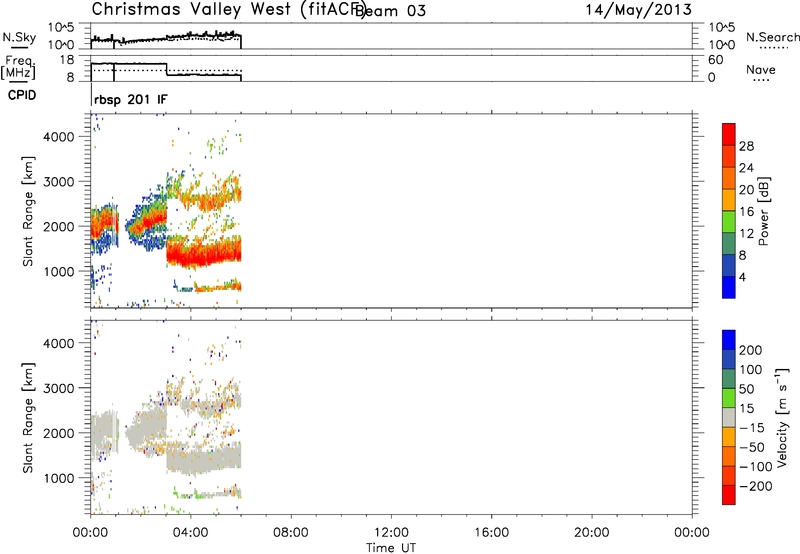Screen dimensions: 800x554
Task: Select the "Freq. [MHz]" axis label
Action: point(18,68)
